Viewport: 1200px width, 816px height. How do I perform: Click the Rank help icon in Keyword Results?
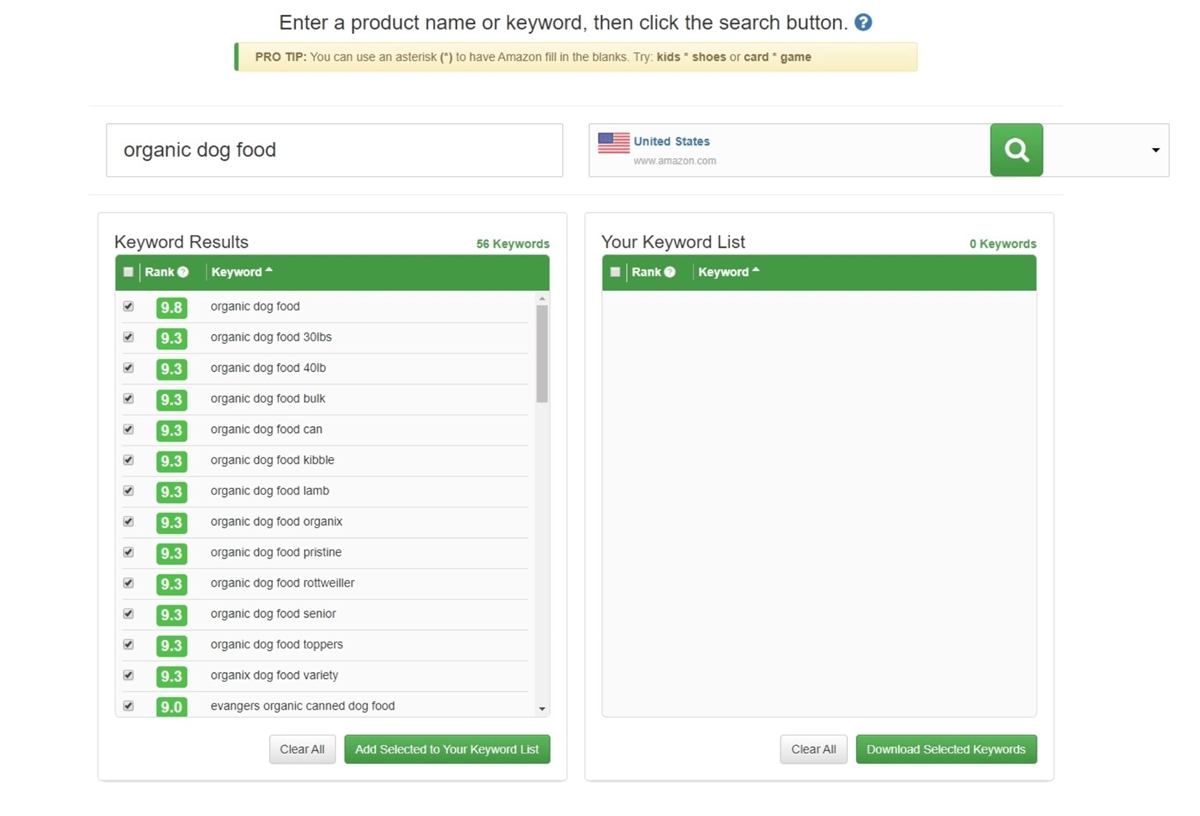click(x=183, y=272)
